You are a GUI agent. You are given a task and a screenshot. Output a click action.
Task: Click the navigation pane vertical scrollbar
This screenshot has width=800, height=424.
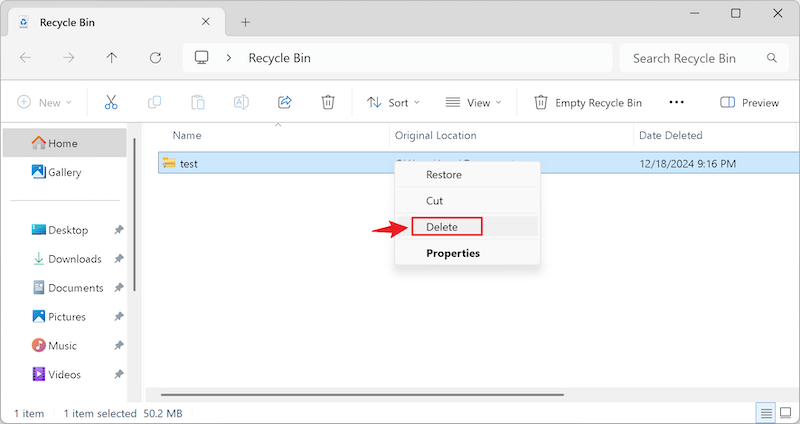(x=134, y=214)
